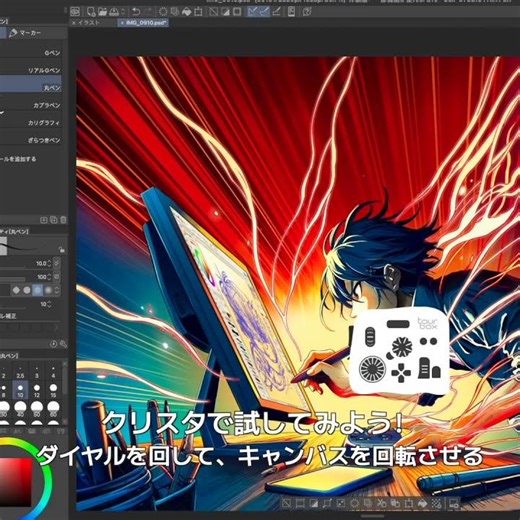
Task: Click the Invert selection icon in top bar
Action: point(225,12)
